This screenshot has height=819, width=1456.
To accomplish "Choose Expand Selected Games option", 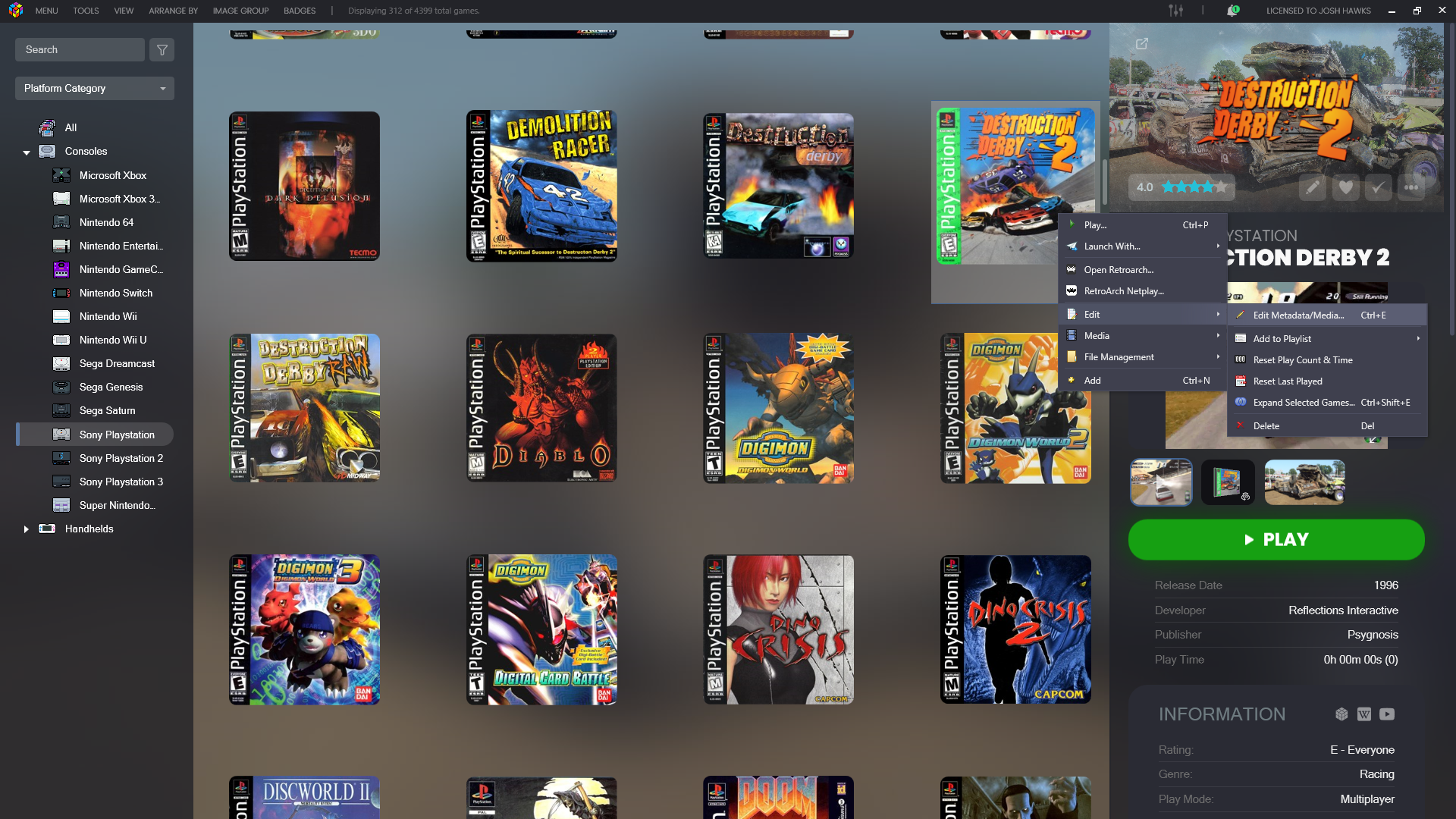I will 1327,403.
